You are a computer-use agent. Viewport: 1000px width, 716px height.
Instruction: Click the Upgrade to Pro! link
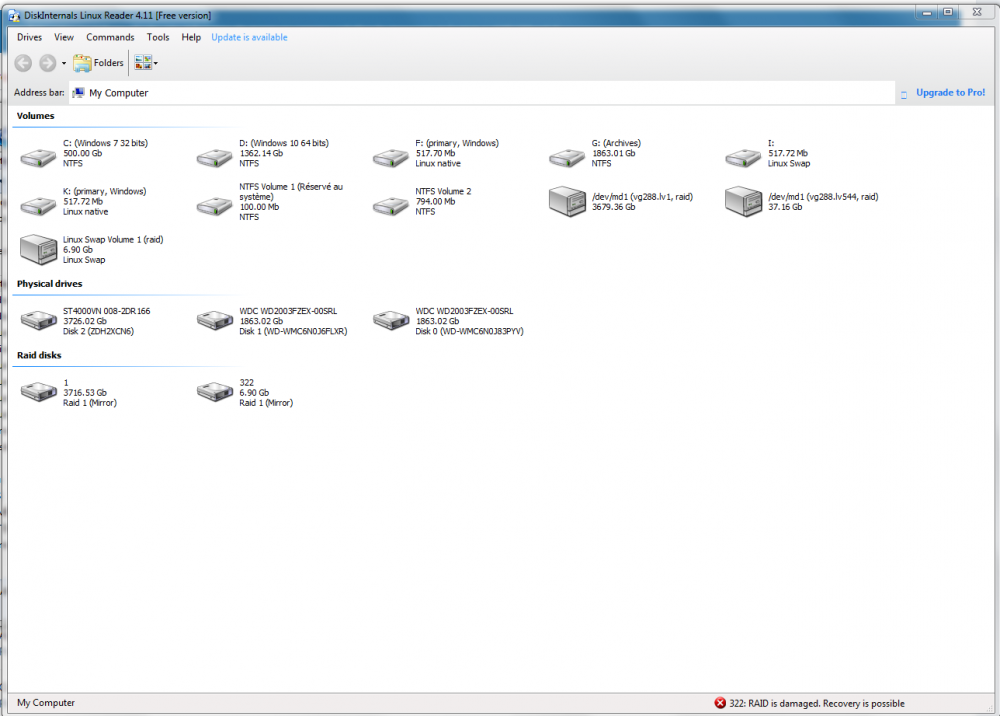pos(950,92)
